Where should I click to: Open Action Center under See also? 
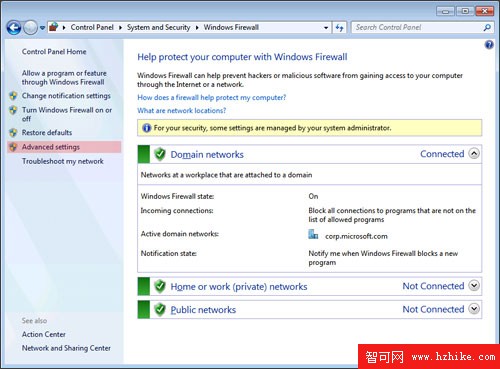click(x=44, y=334)
